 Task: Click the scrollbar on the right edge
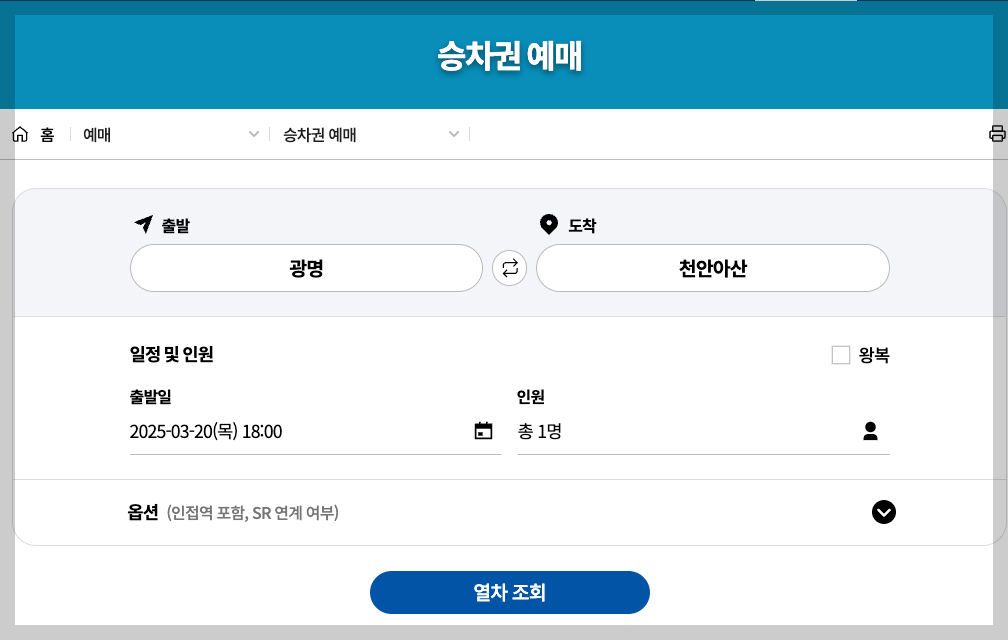(1003, 400)
